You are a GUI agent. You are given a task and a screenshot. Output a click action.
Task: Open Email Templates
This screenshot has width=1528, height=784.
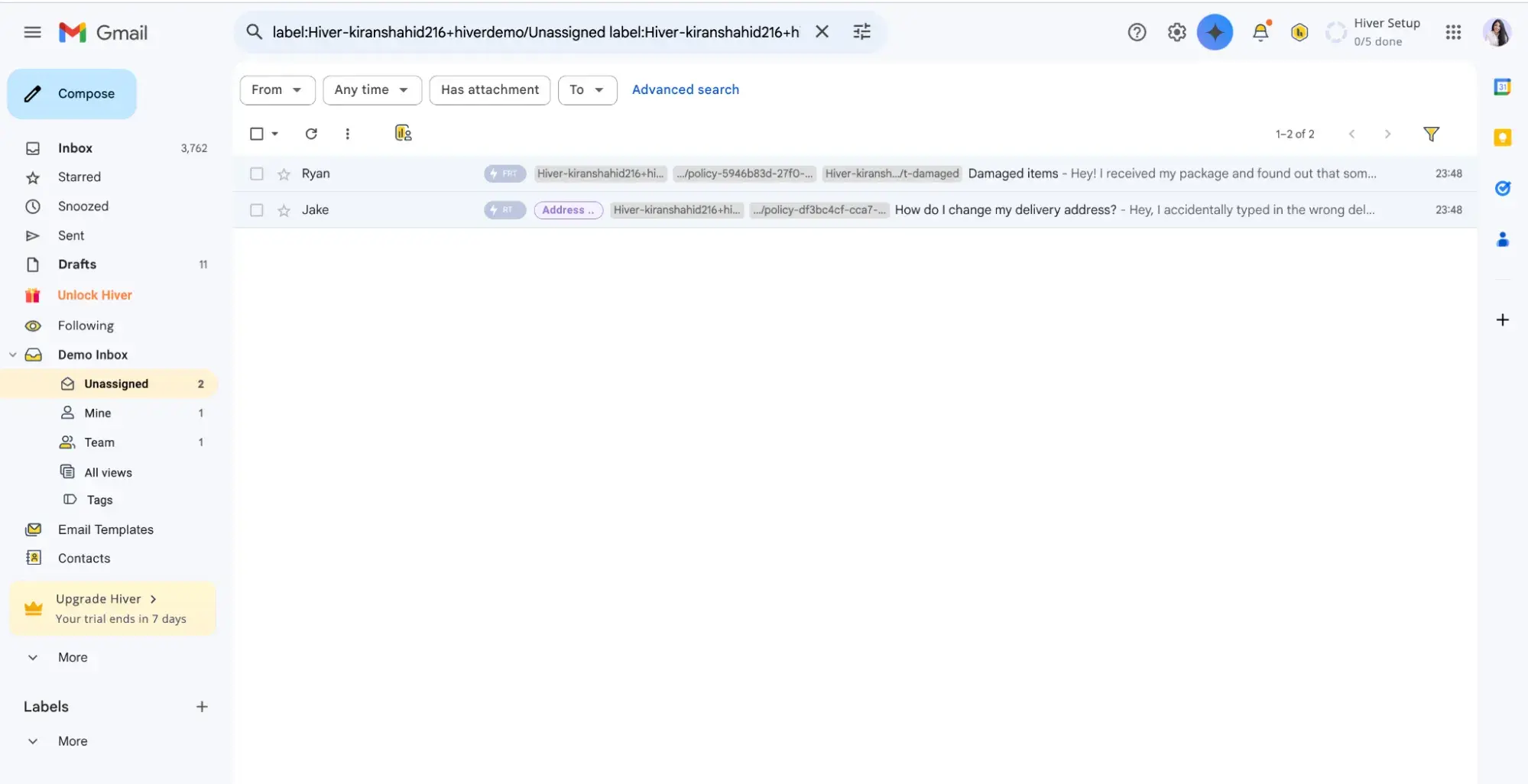point(105,530)
